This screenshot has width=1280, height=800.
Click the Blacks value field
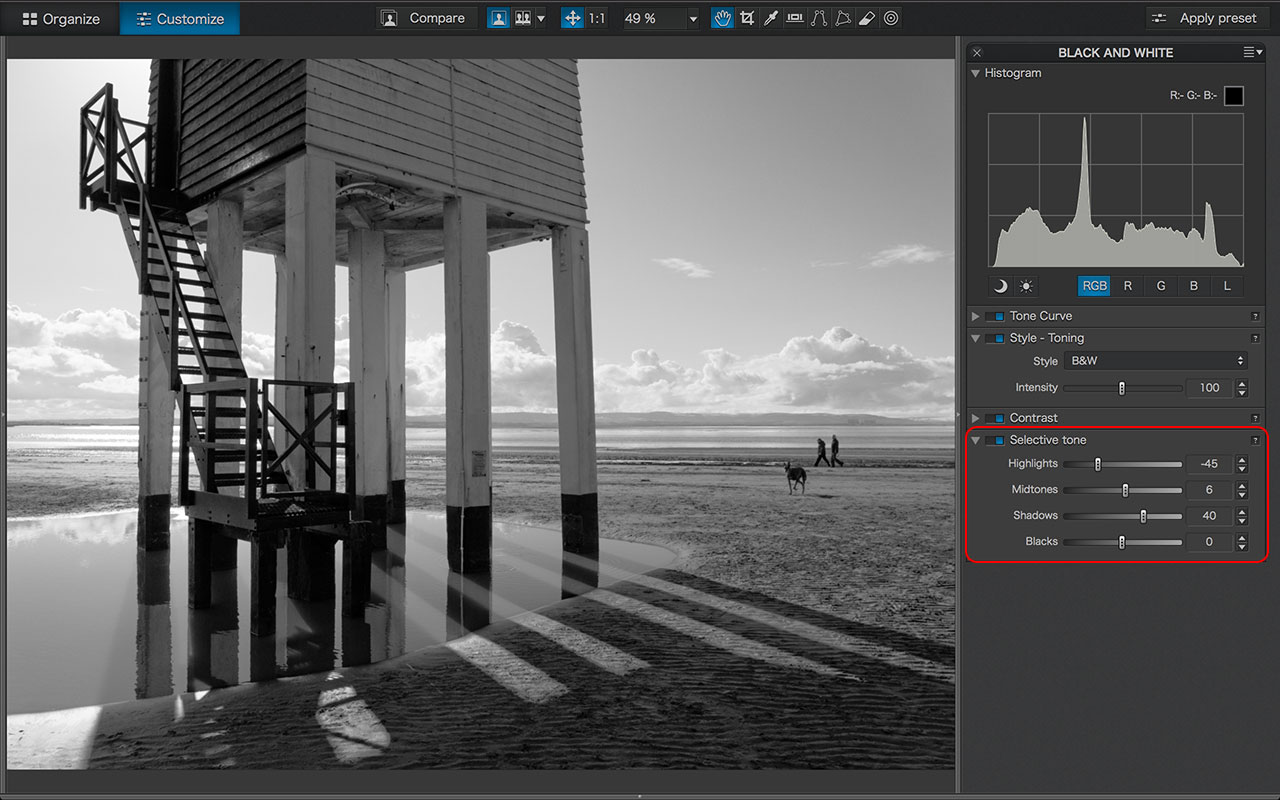1209,542
